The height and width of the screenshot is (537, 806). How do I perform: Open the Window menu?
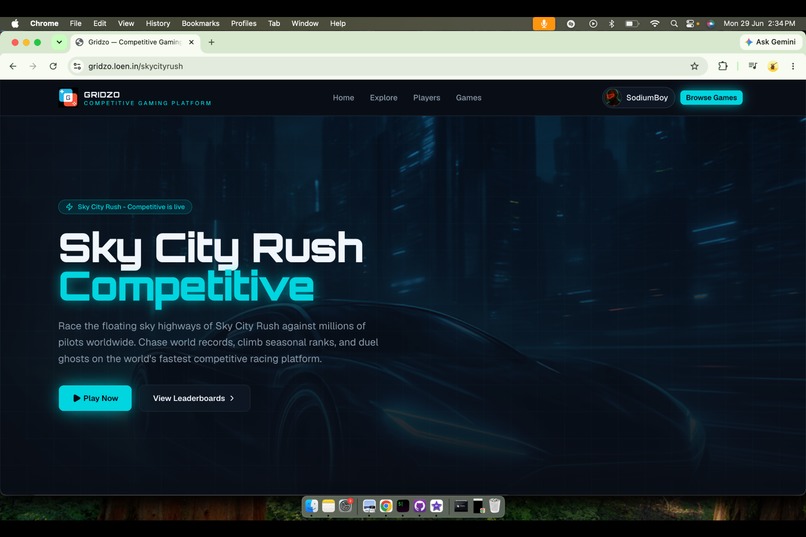tap(305, 24)
